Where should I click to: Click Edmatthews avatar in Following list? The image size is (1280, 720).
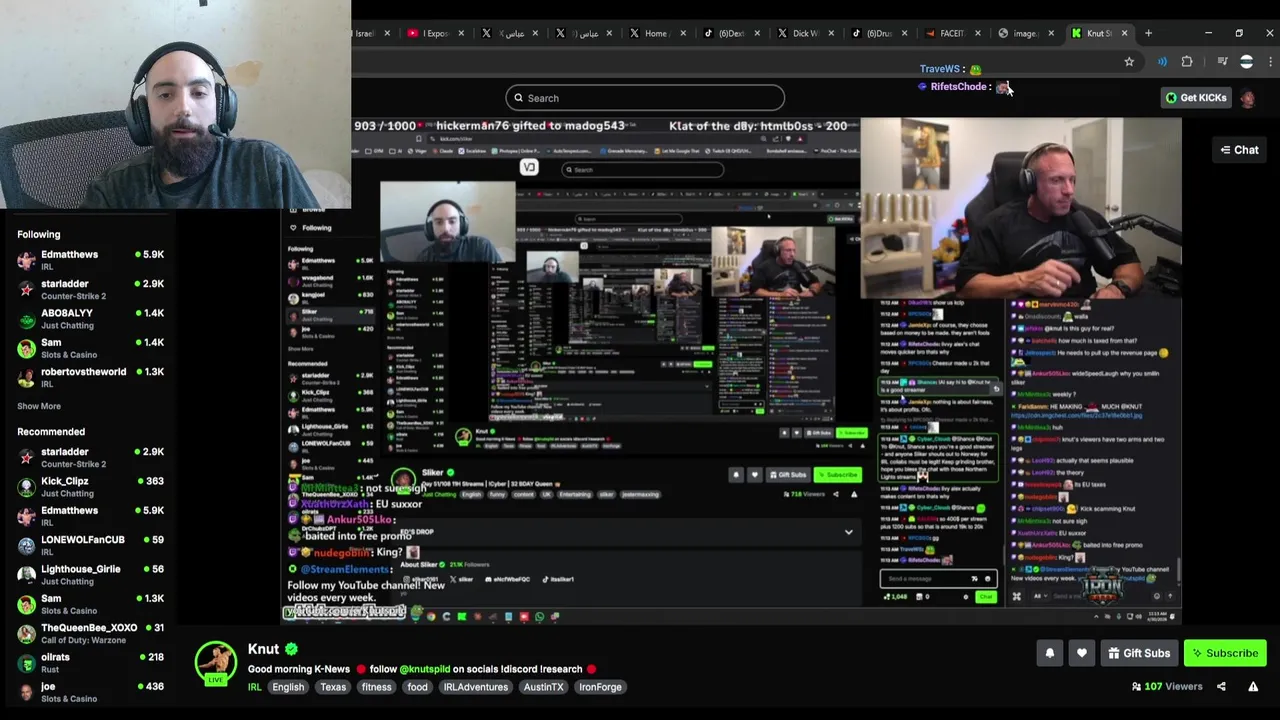coord(26,260)
